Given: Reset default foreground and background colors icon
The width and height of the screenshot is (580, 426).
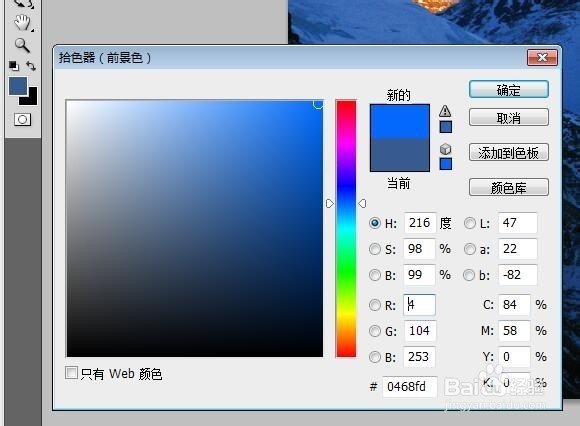Looking at the screenshot, I should tap(14, 66).
